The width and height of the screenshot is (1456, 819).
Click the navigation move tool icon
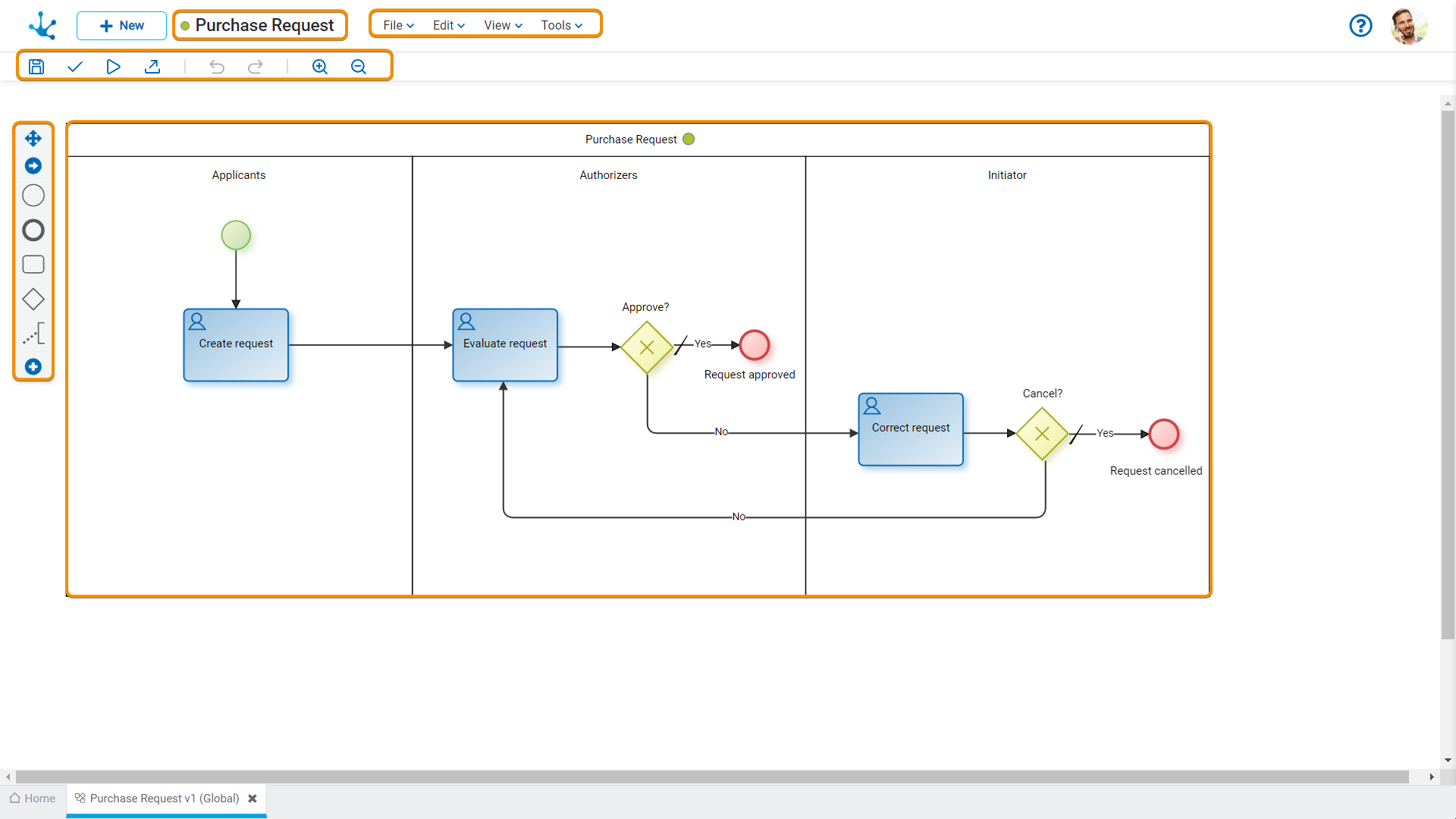32,138
